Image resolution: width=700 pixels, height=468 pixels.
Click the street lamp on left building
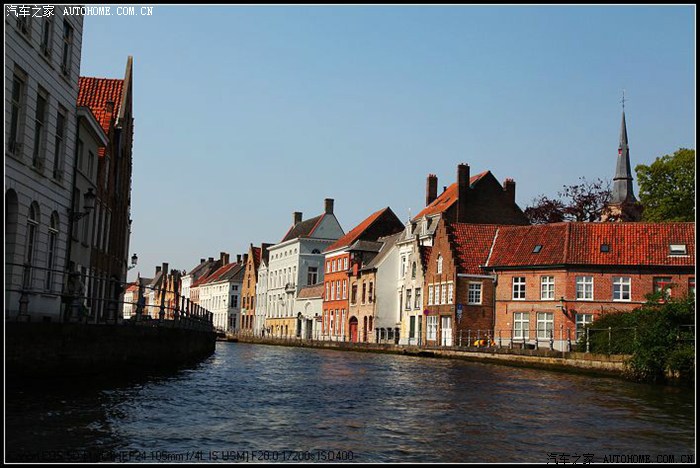click(88, 201)
